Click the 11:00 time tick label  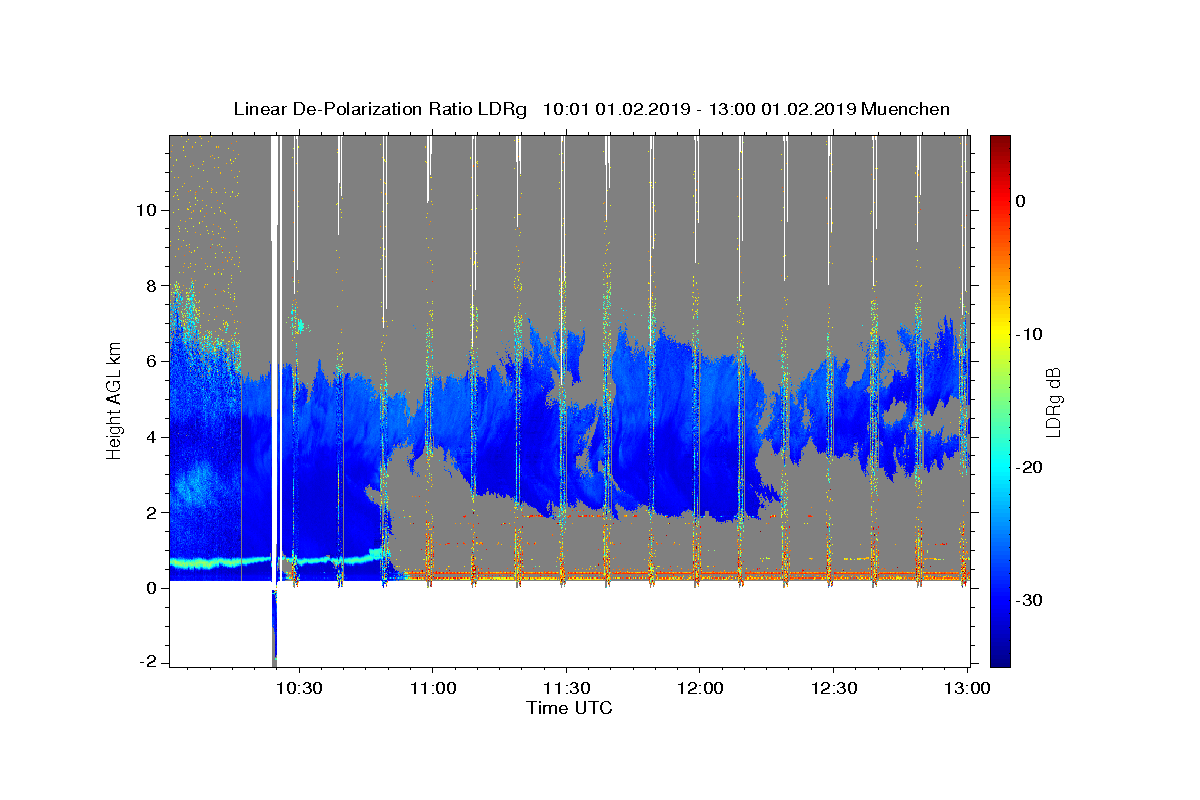(432, 689)
